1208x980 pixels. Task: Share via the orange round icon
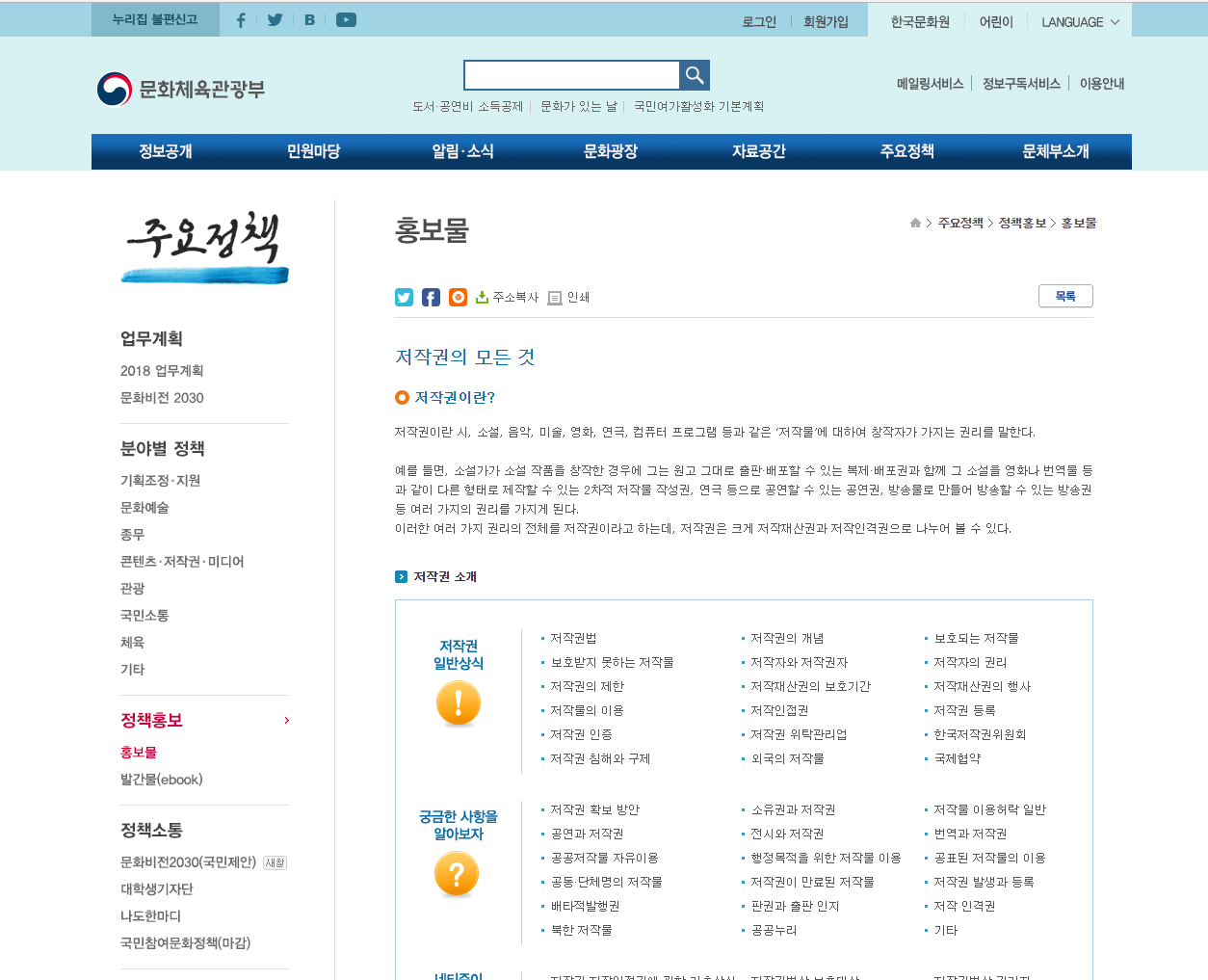pyautogui.click(x=458, y=297)
